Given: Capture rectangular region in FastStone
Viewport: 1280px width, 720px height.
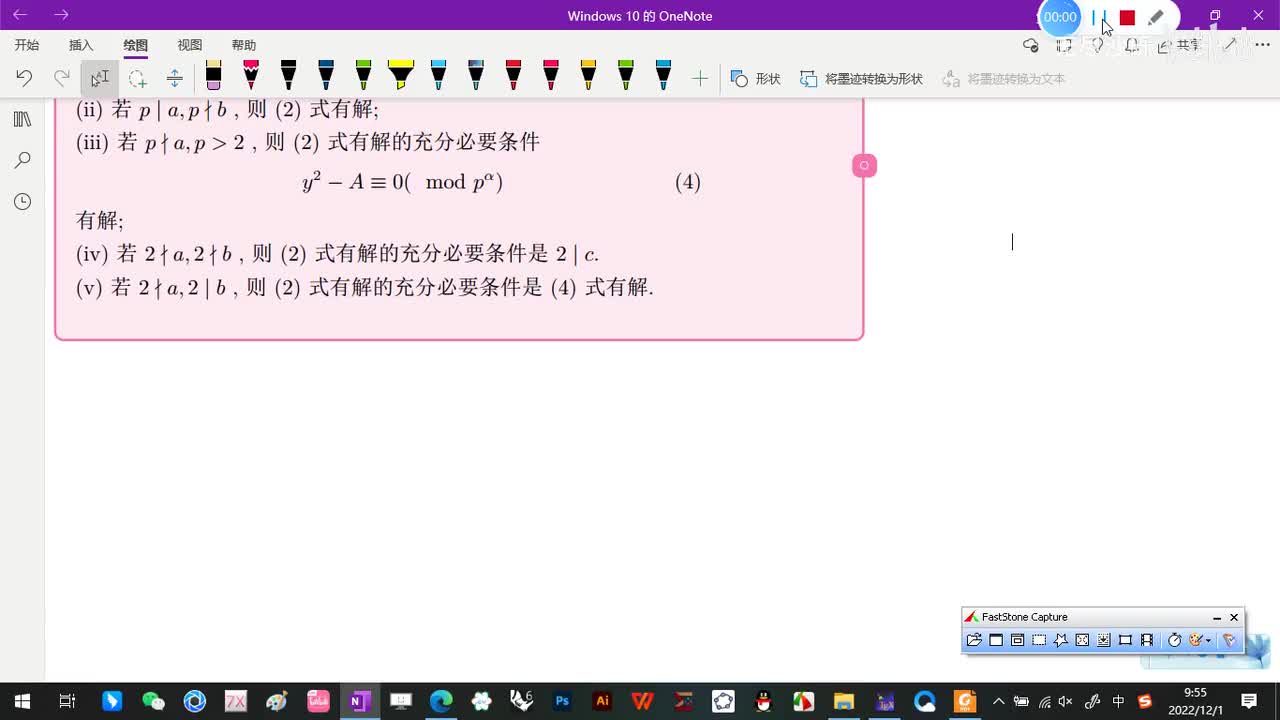Looking at the screenshot, I should pyautogui.click(x=1039, y=640).
